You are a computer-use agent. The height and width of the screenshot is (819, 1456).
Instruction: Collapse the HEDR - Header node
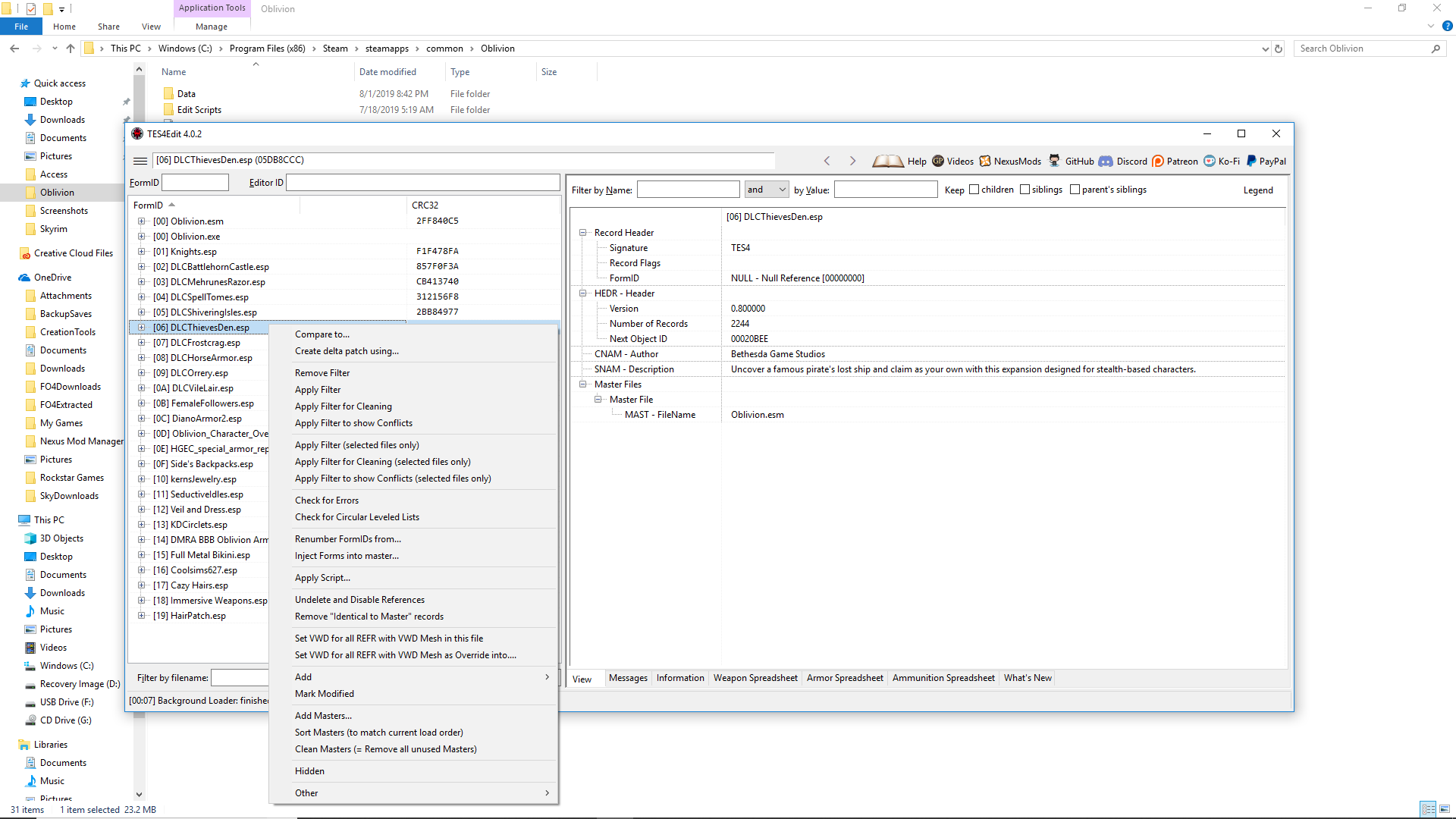pos(583,293)
